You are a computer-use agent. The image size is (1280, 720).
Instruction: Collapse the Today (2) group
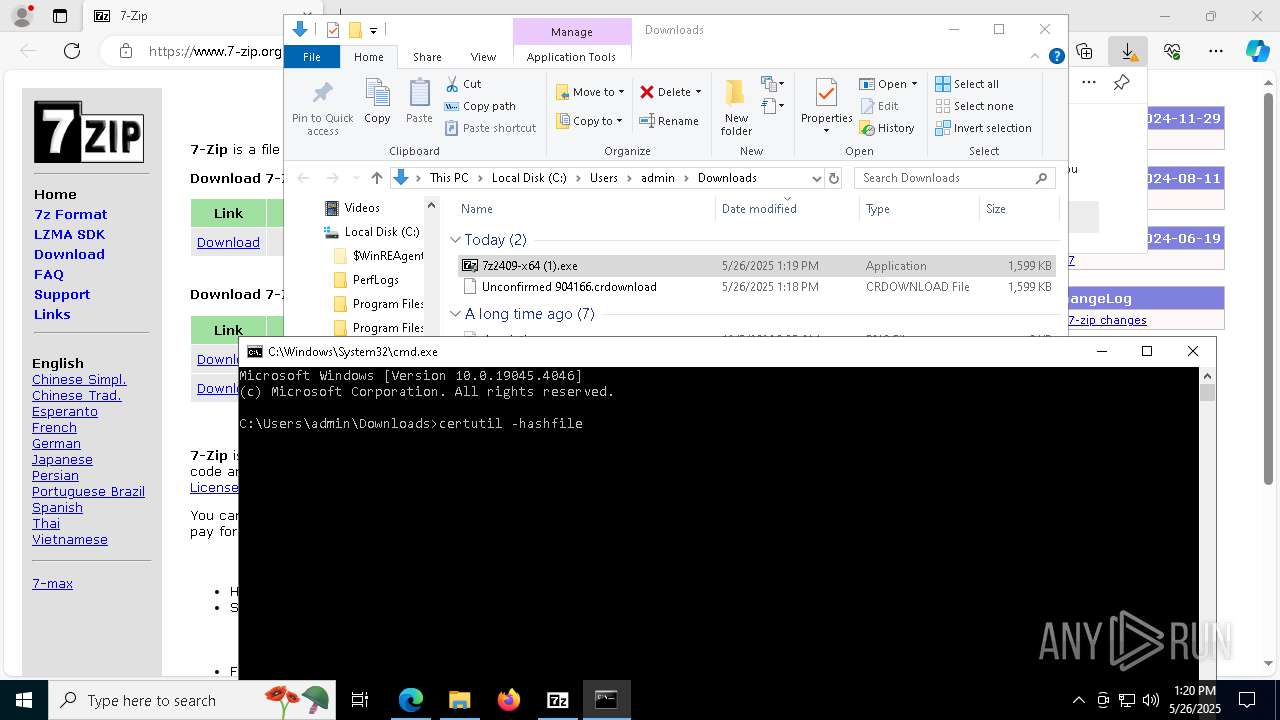coord(456,240)
